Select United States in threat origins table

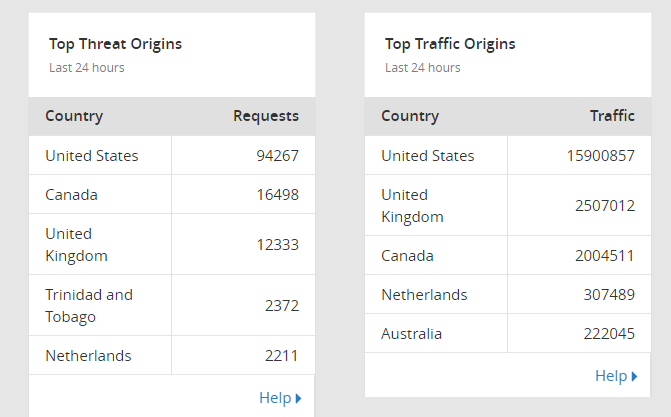tap(92, 156)
